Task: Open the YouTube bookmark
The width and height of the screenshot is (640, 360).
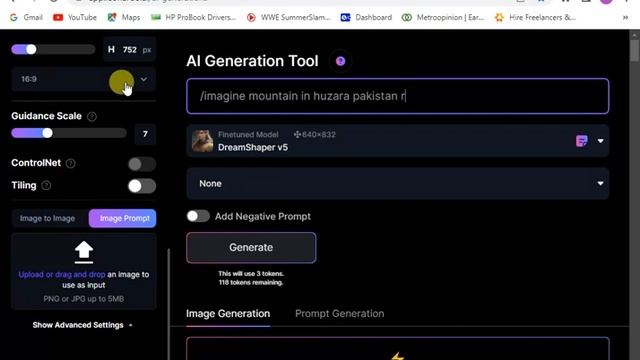Action: click(75, 18)
